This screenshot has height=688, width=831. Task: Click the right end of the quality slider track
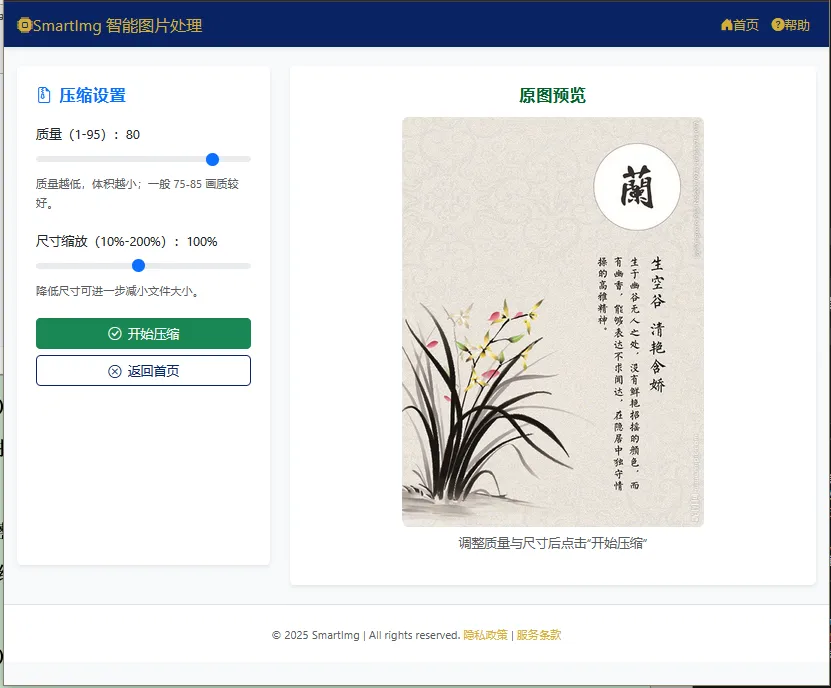coord(247,159)
